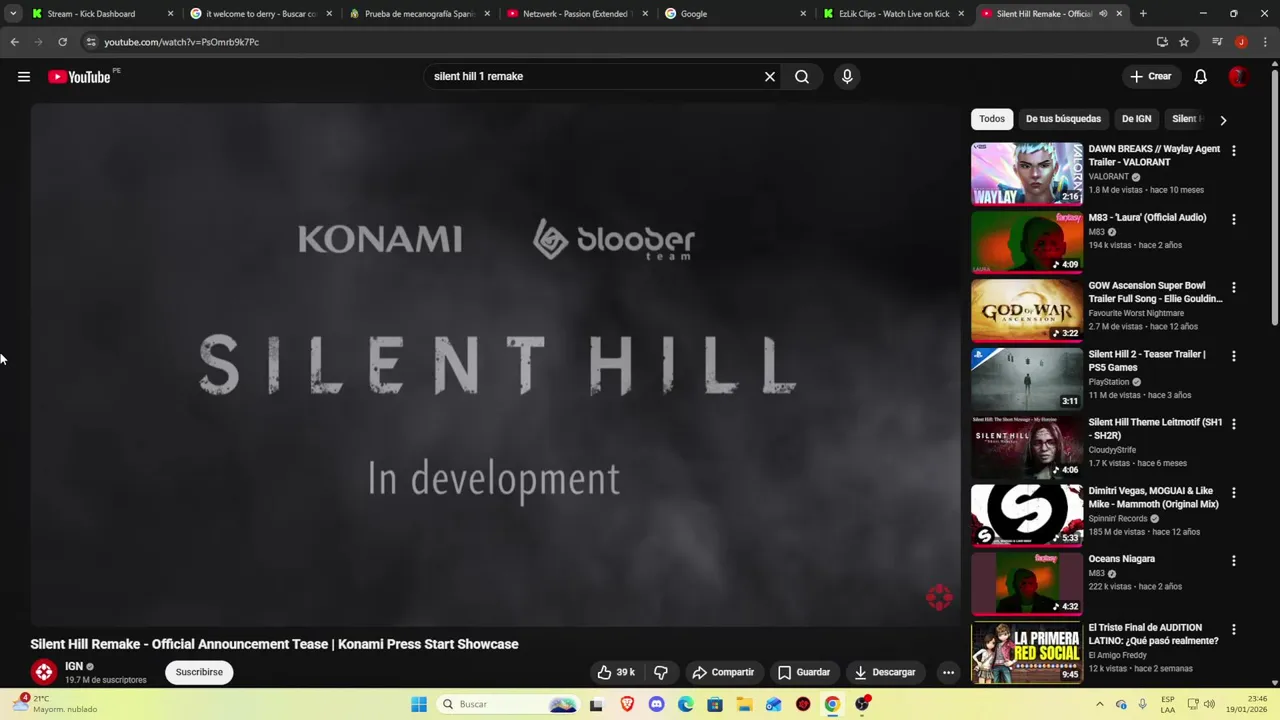Save the video with Guardar
Viewport: 1280px width, 720px height.
tap(804, 672)
